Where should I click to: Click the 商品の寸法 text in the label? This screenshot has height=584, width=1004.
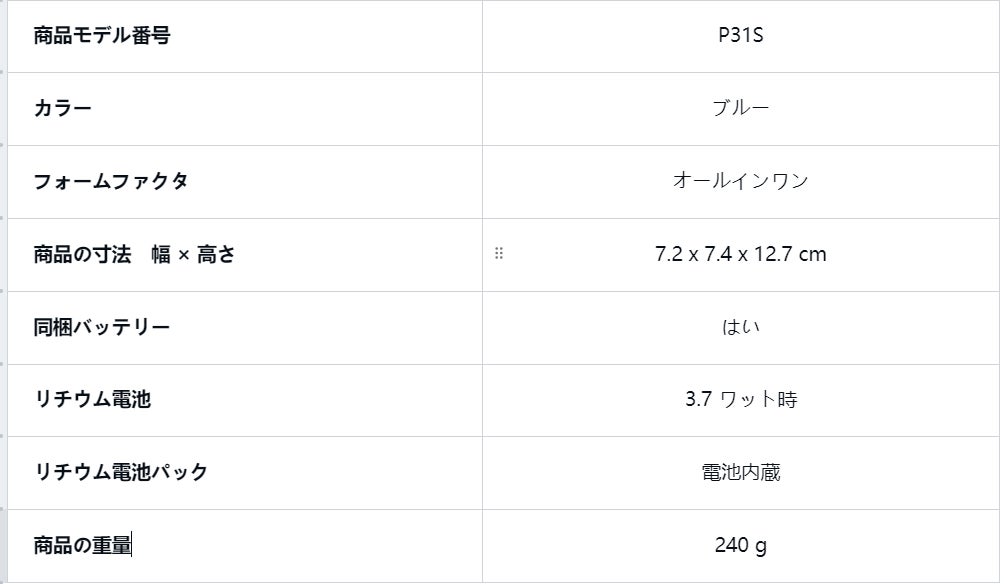82,254
